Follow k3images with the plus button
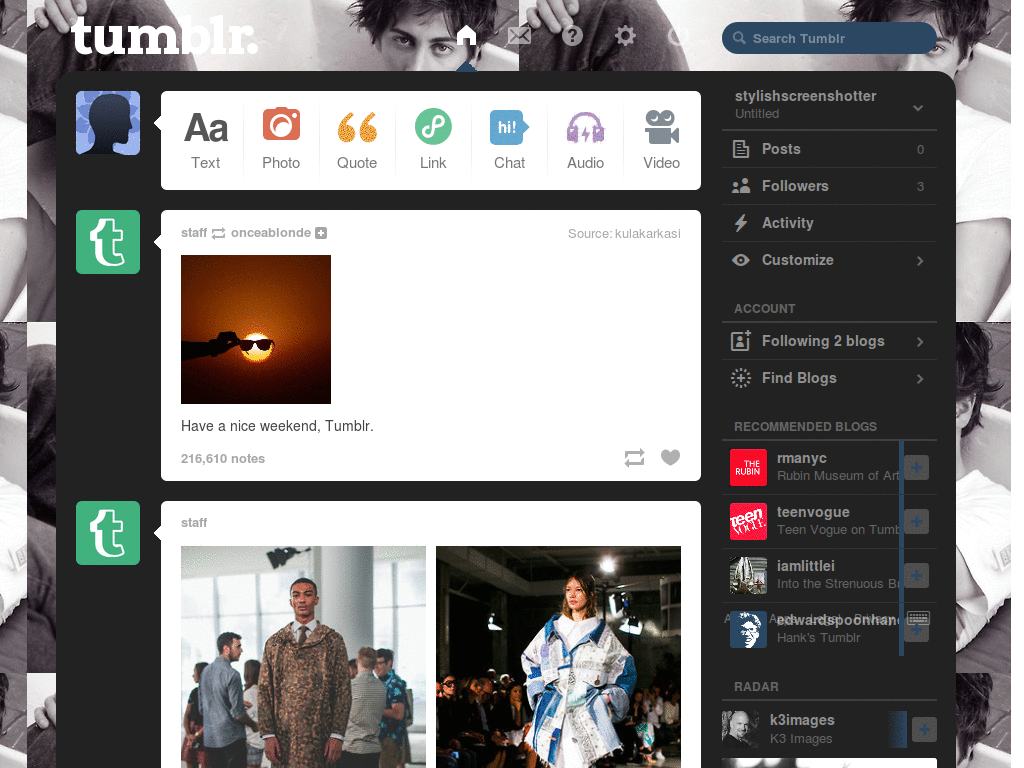1024x768 pixels. (x=924, y=729)
